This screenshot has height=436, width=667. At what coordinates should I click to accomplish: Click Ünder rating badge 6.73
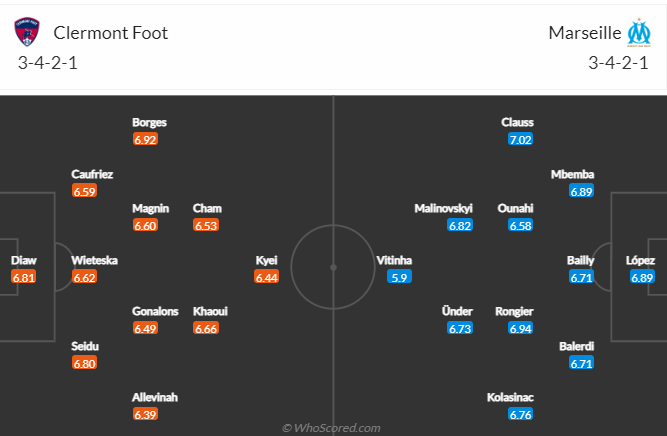tap(460, 328)
